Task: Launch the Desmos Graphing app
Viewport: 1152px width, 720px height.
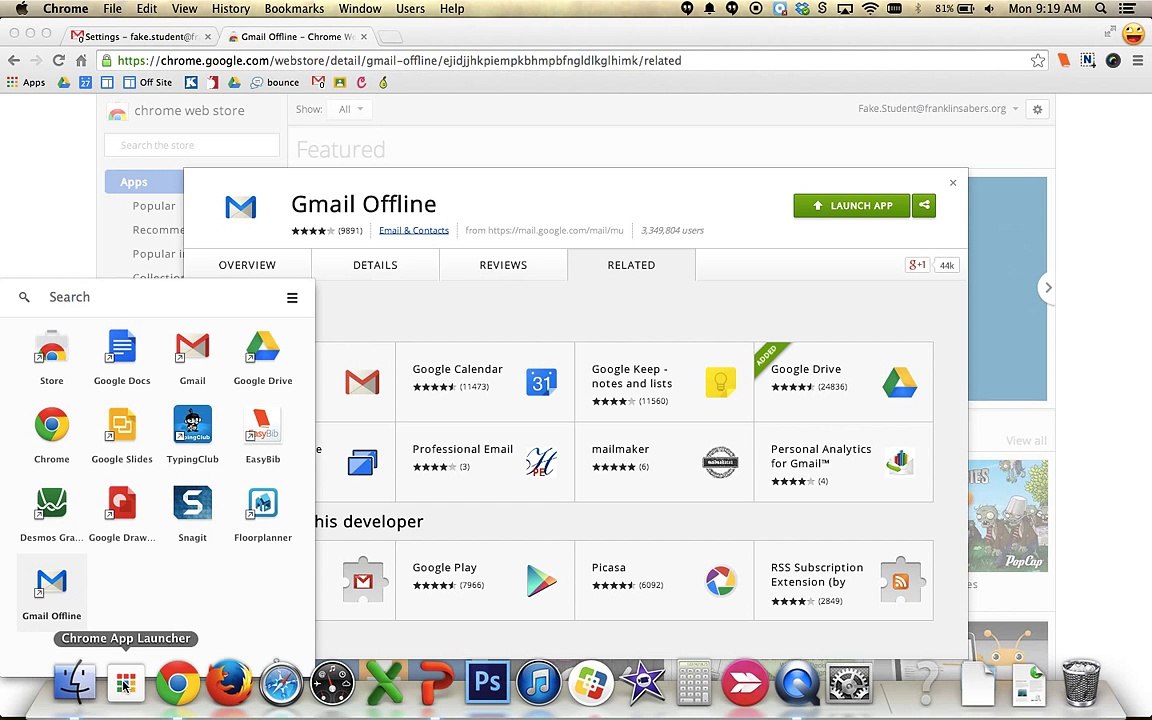Action: point(51,514)
